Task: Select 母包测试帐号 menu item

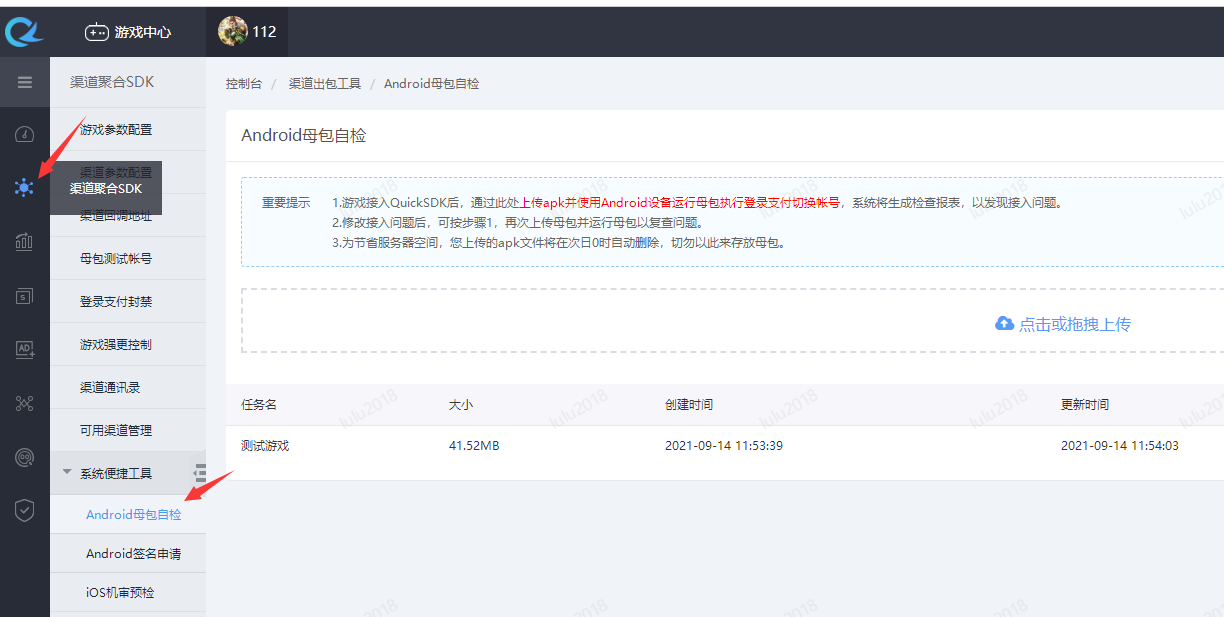Action: point(116,259)
